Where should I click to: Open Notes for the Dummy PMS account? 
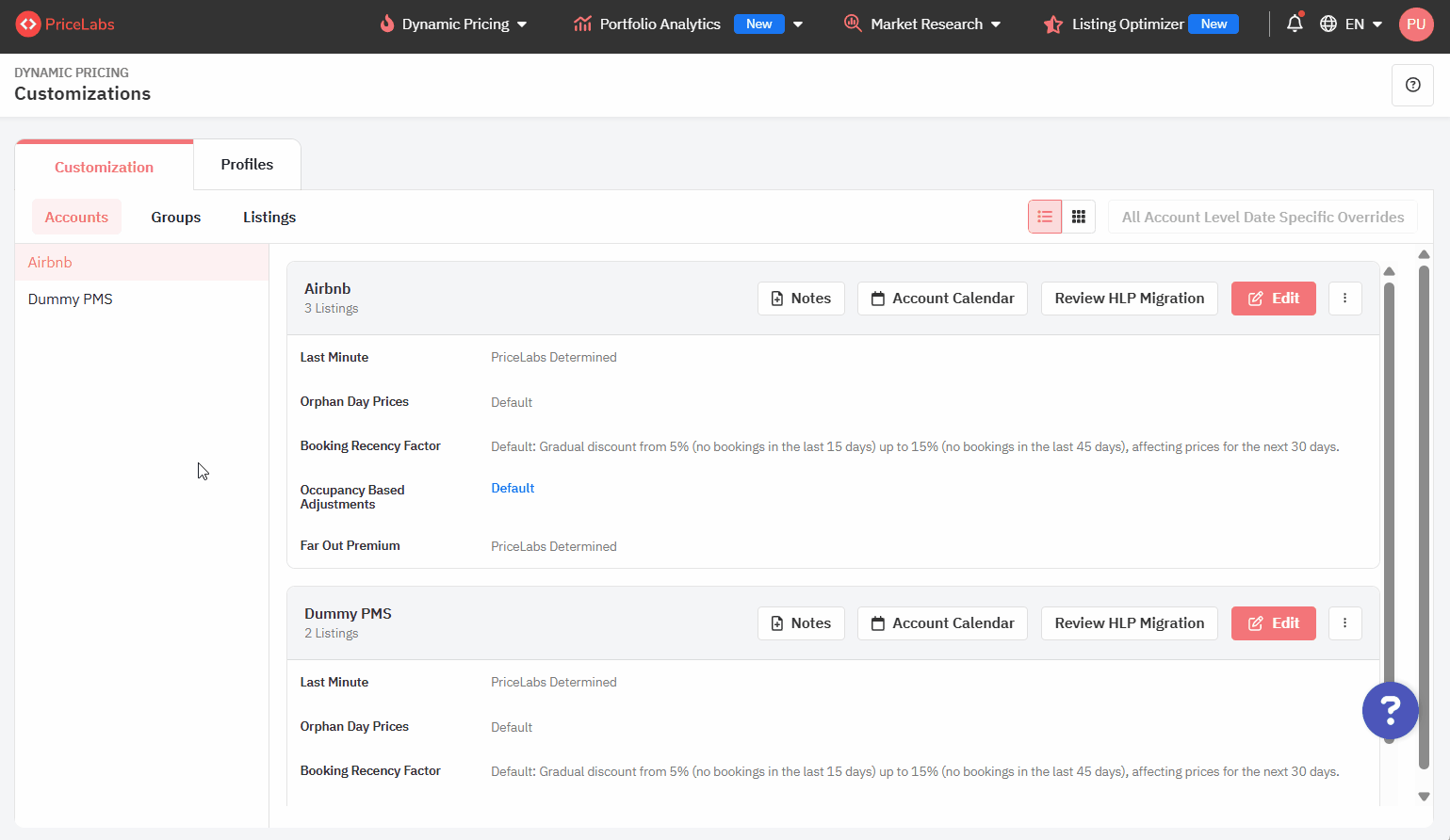(801, 623)
